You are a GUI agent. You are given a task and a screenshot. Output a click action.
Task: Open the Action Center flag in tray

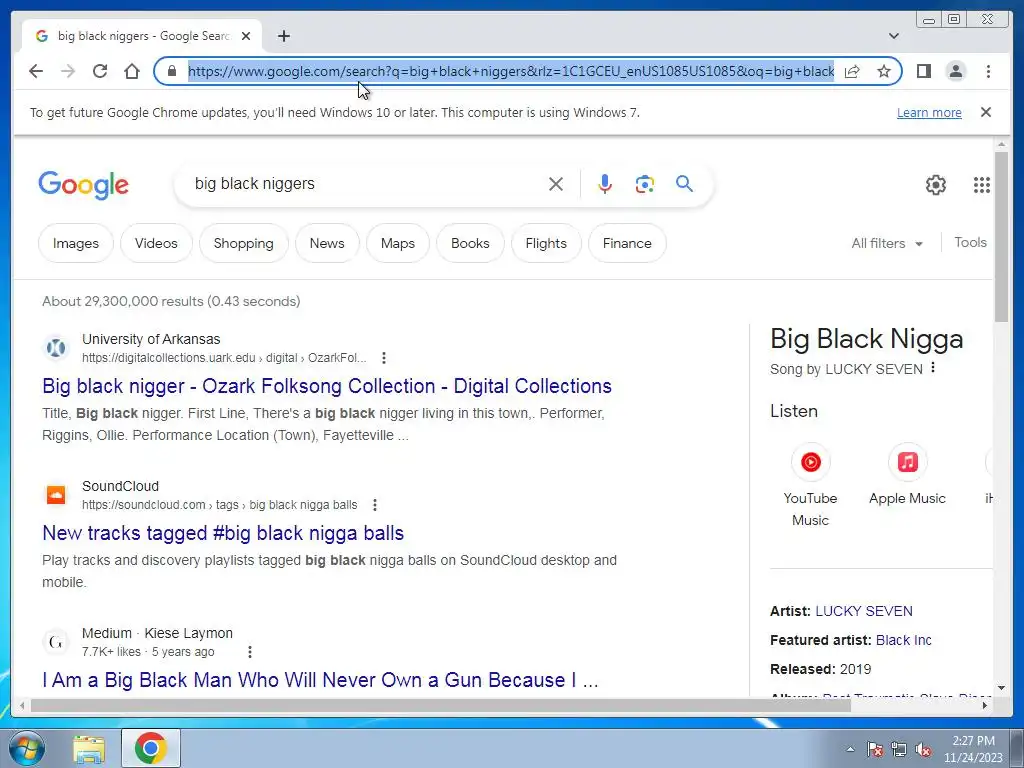click(874, 749)
